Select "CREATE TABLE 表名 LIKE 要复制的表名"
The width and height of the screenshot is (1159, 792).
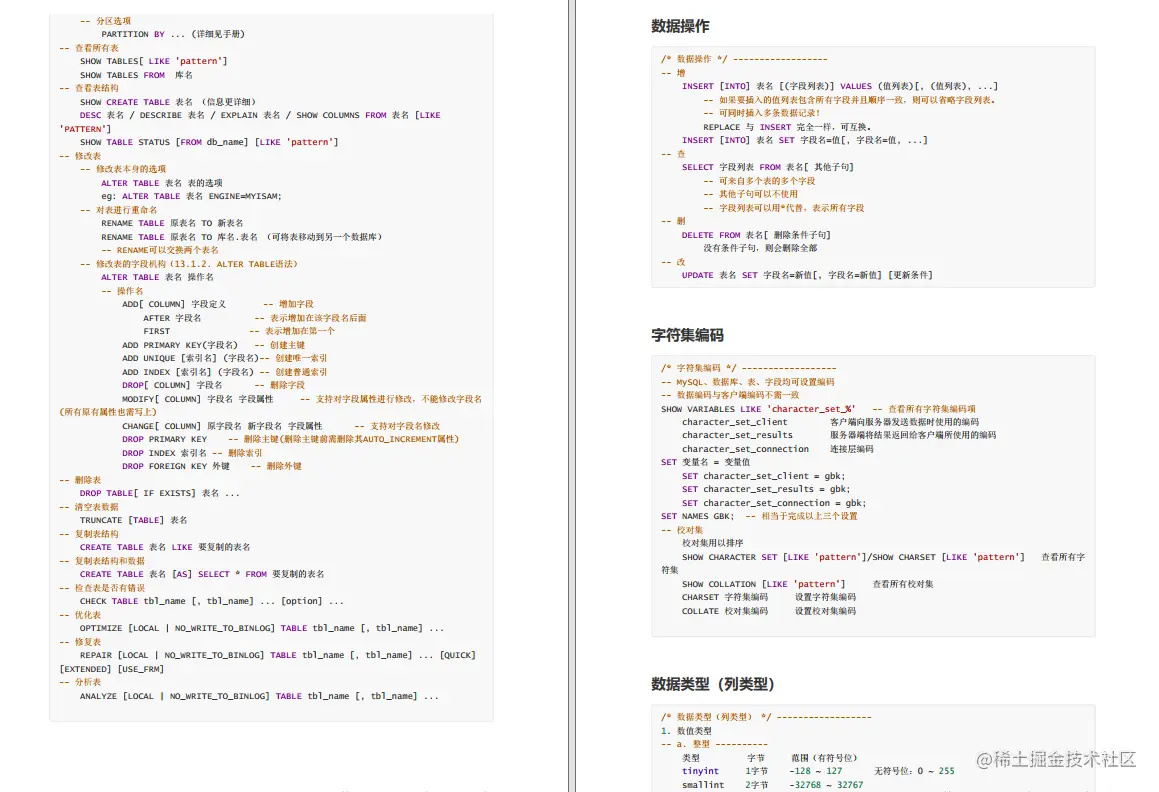pos(165,547)
